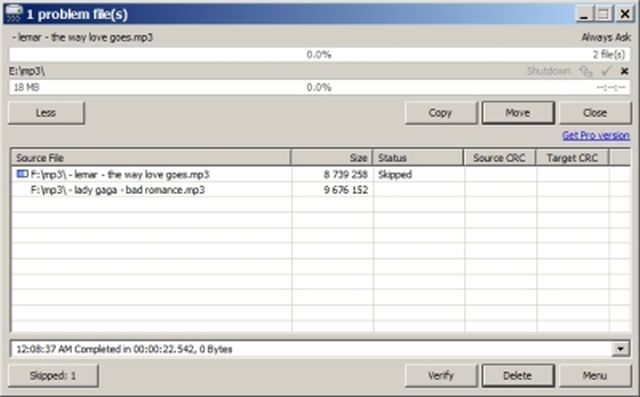Click the file progress bar showing 2 file(s)
This screenshot has height=397, width=640.
click(320, 55)
